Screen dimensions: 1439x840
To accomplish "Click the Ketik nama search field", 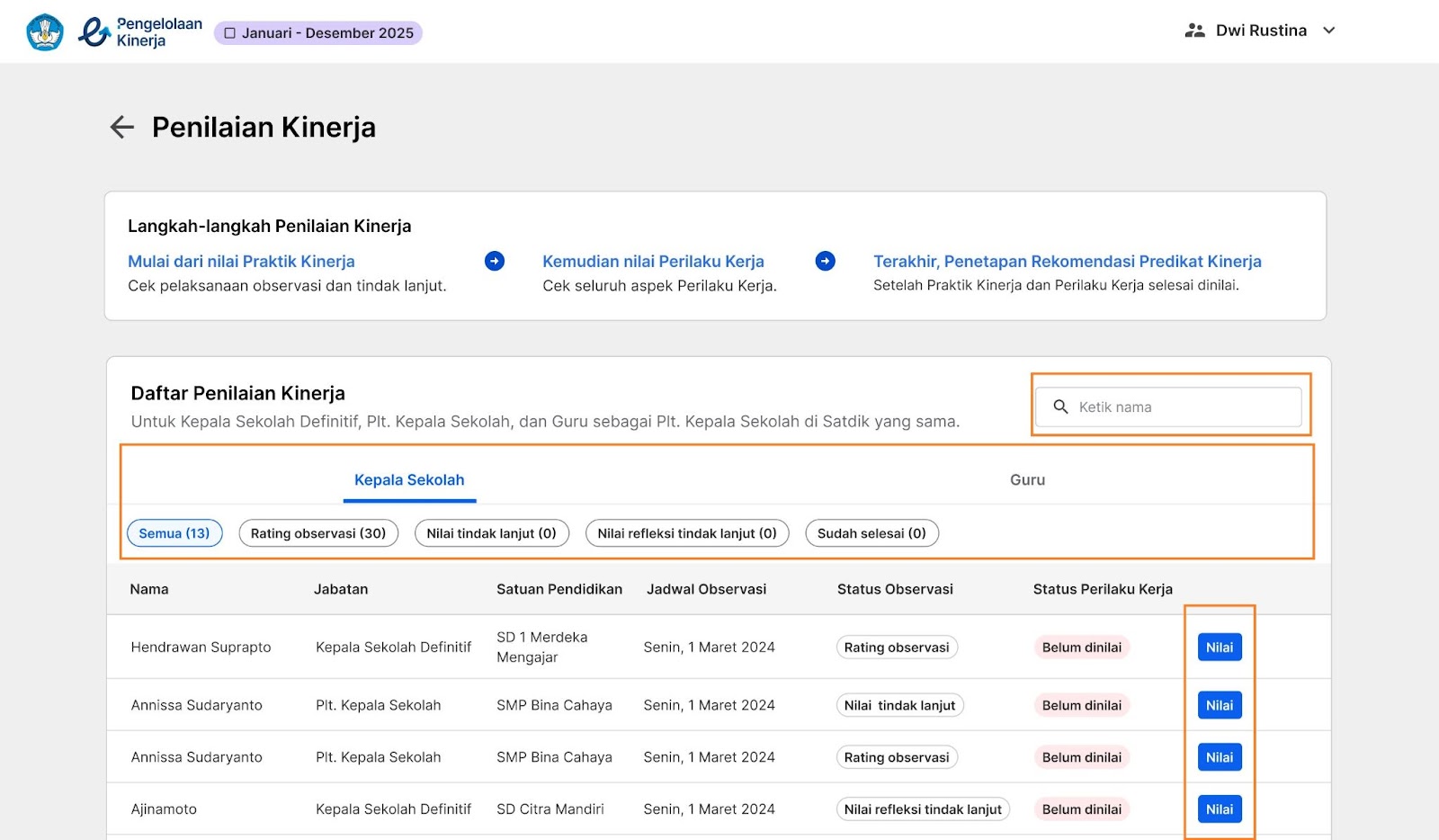I will coord(1178,407).
